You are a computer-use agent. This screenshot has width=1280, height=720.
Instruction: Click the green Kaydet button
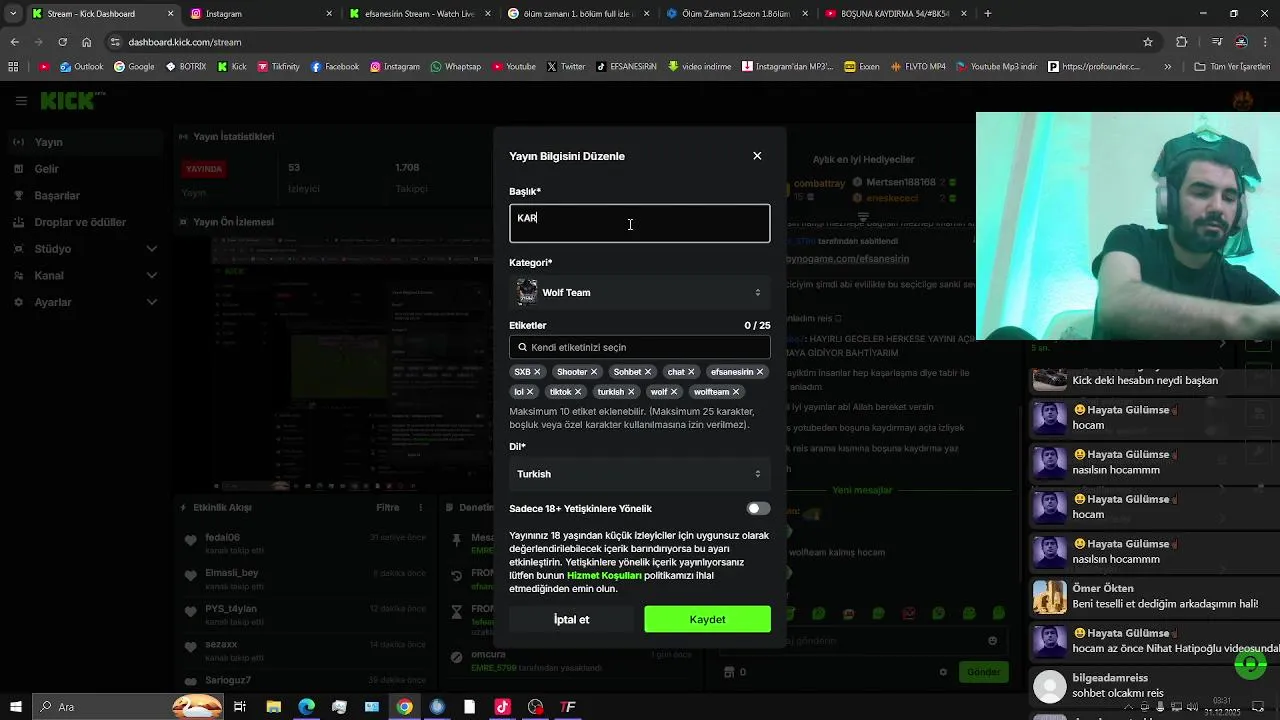pyautogui.click(x=707, y=620)
